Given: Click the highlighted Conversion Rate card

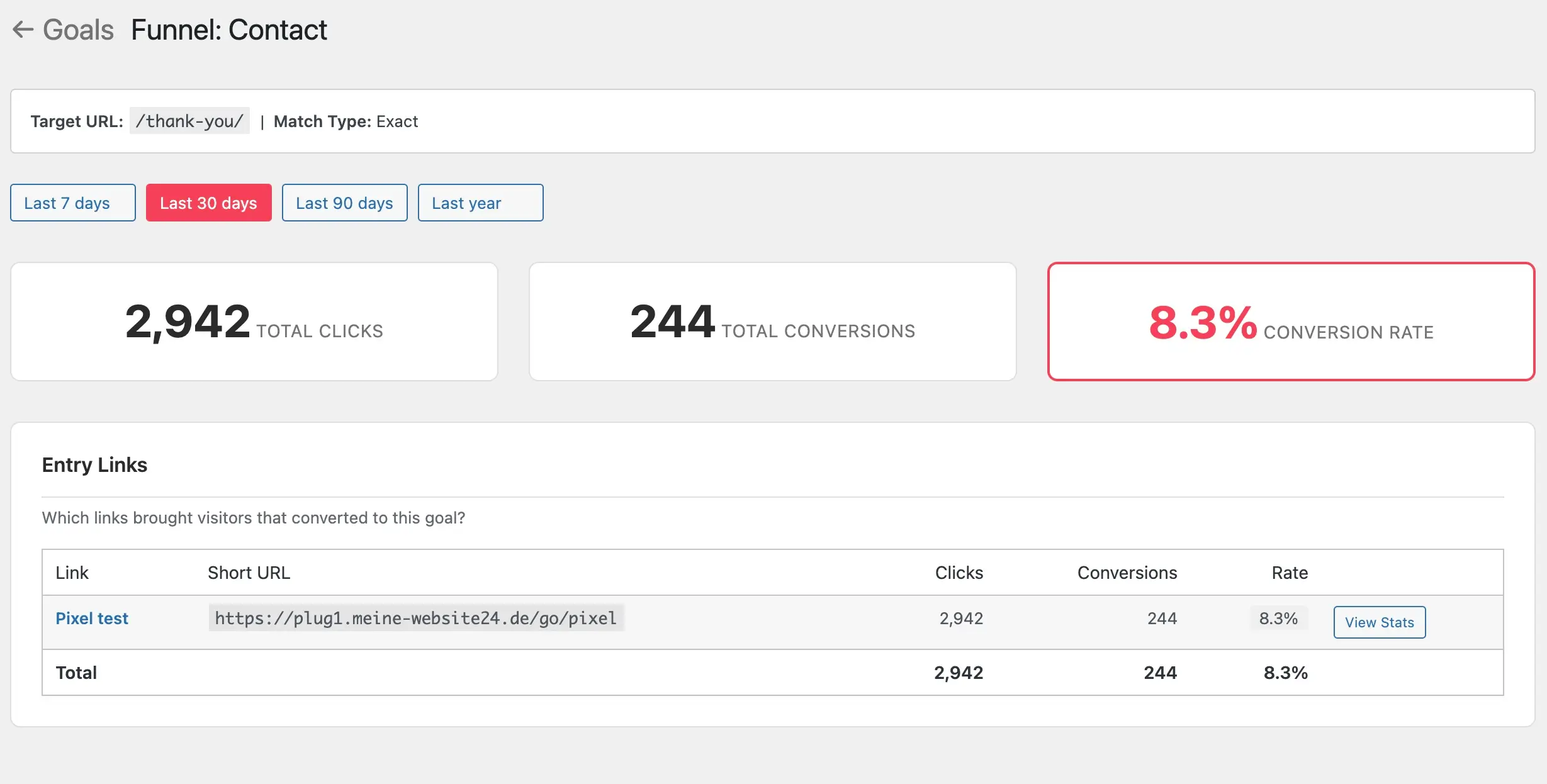Looking at the screenshot, I should click(x=1291, y=322).
